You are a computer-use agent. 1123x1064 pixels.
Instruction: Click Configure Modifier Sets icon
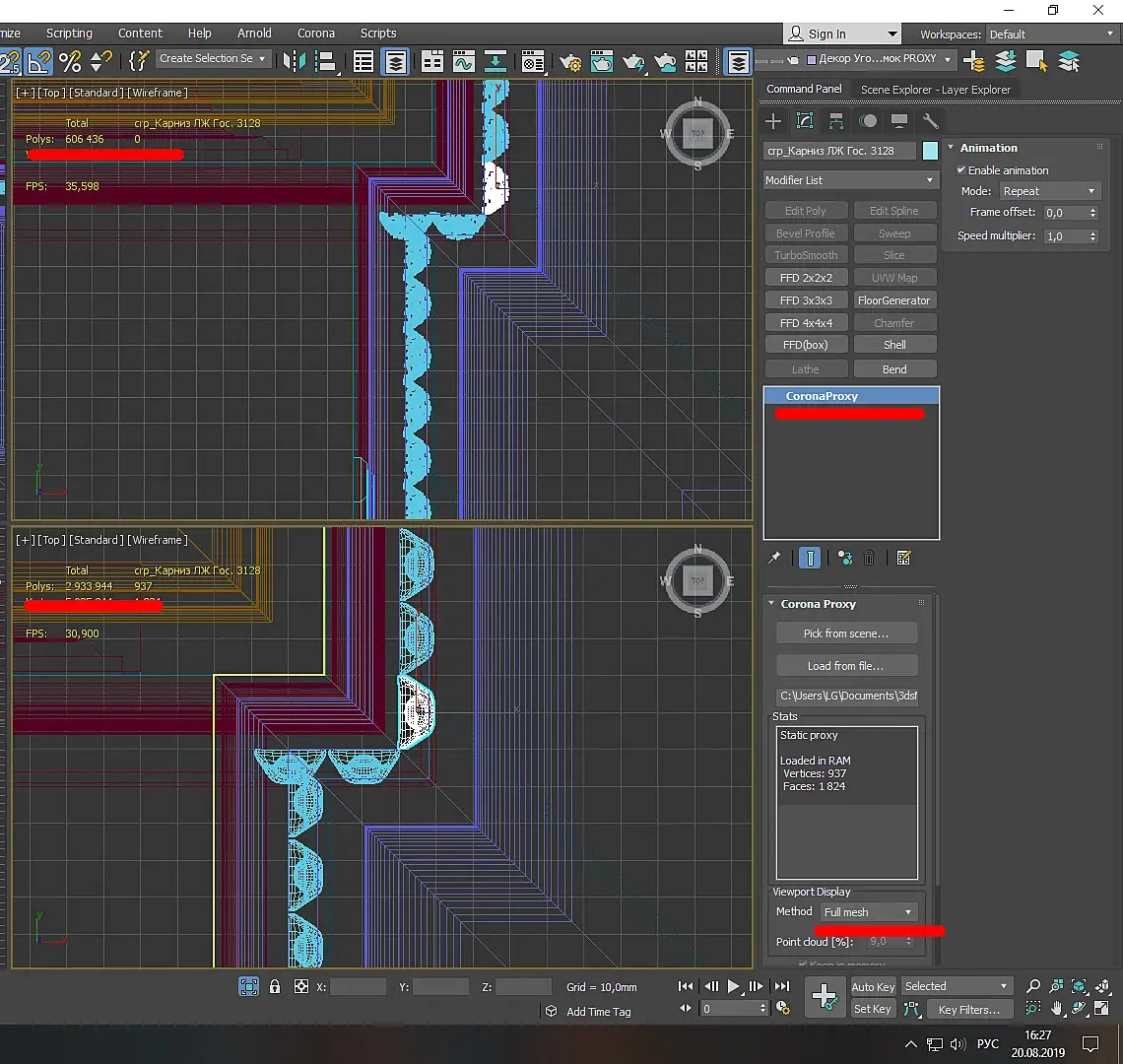pos(903,558)
